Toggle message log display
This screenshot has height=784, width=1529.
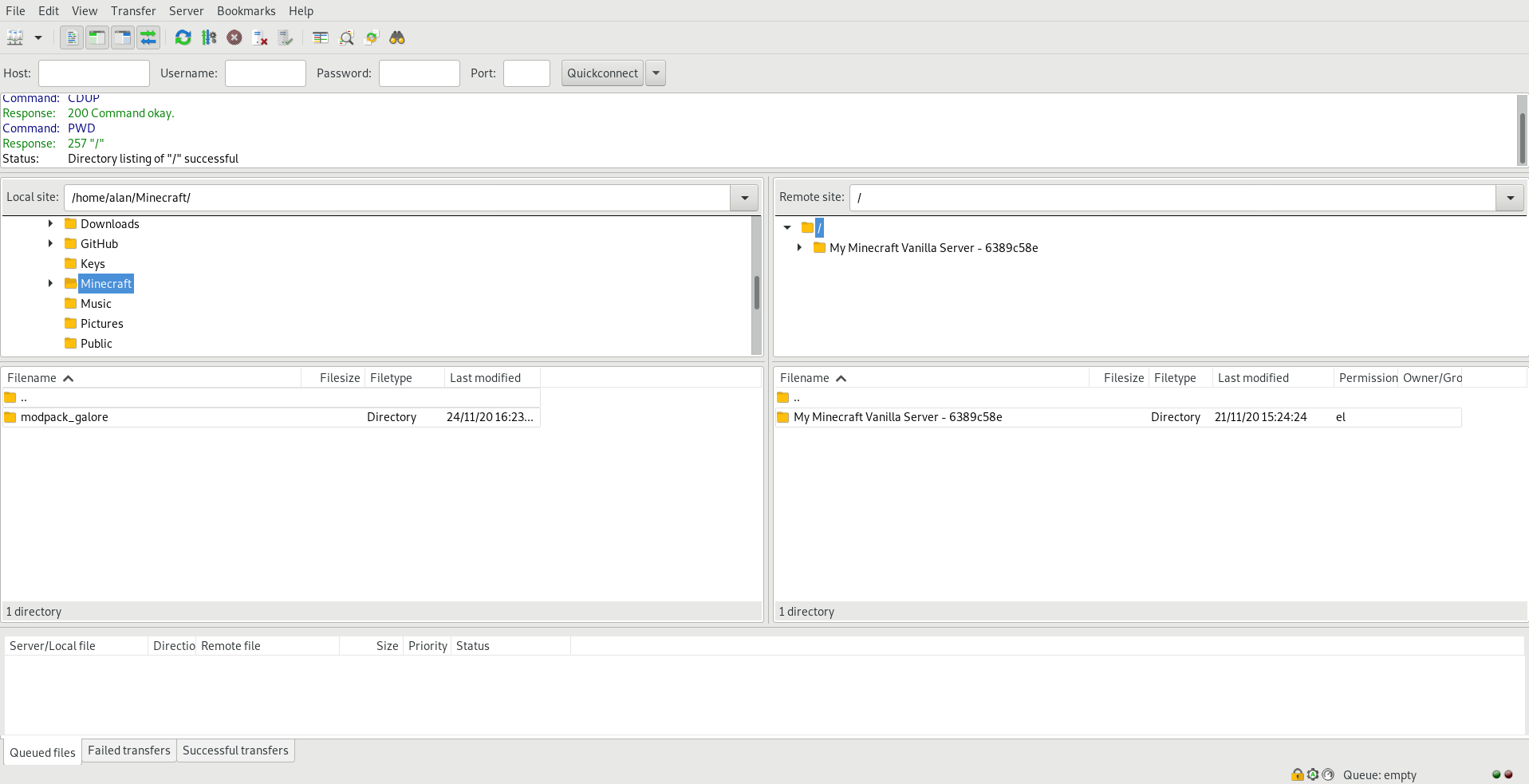coord(72,37)
